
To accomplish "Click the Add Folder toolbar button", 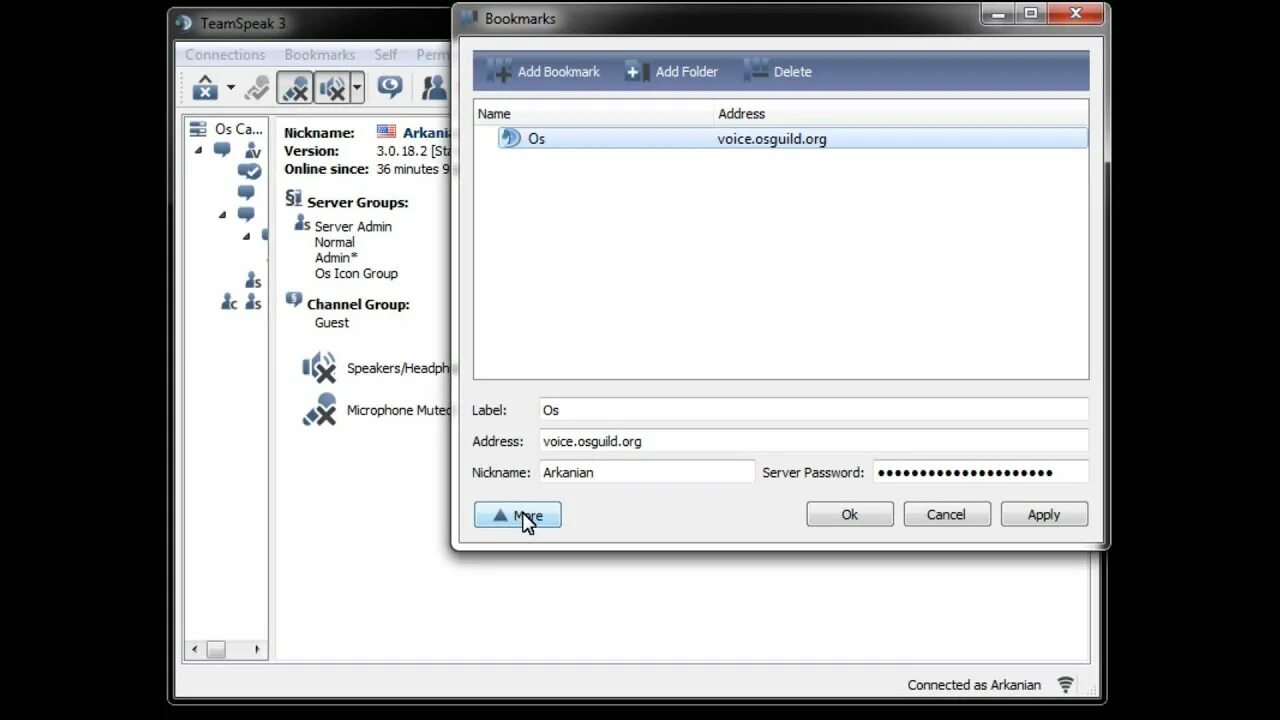I will coord(671,71).
